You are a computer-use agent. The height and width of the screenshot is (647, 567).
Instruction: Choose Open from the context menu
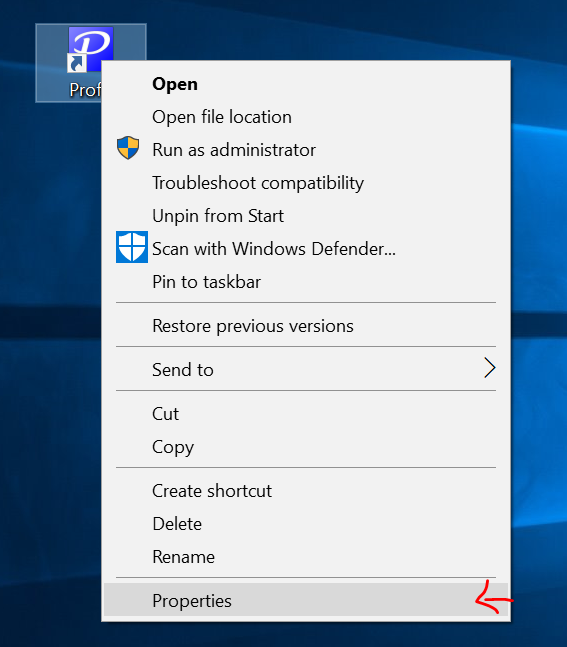tap(306, 84)
